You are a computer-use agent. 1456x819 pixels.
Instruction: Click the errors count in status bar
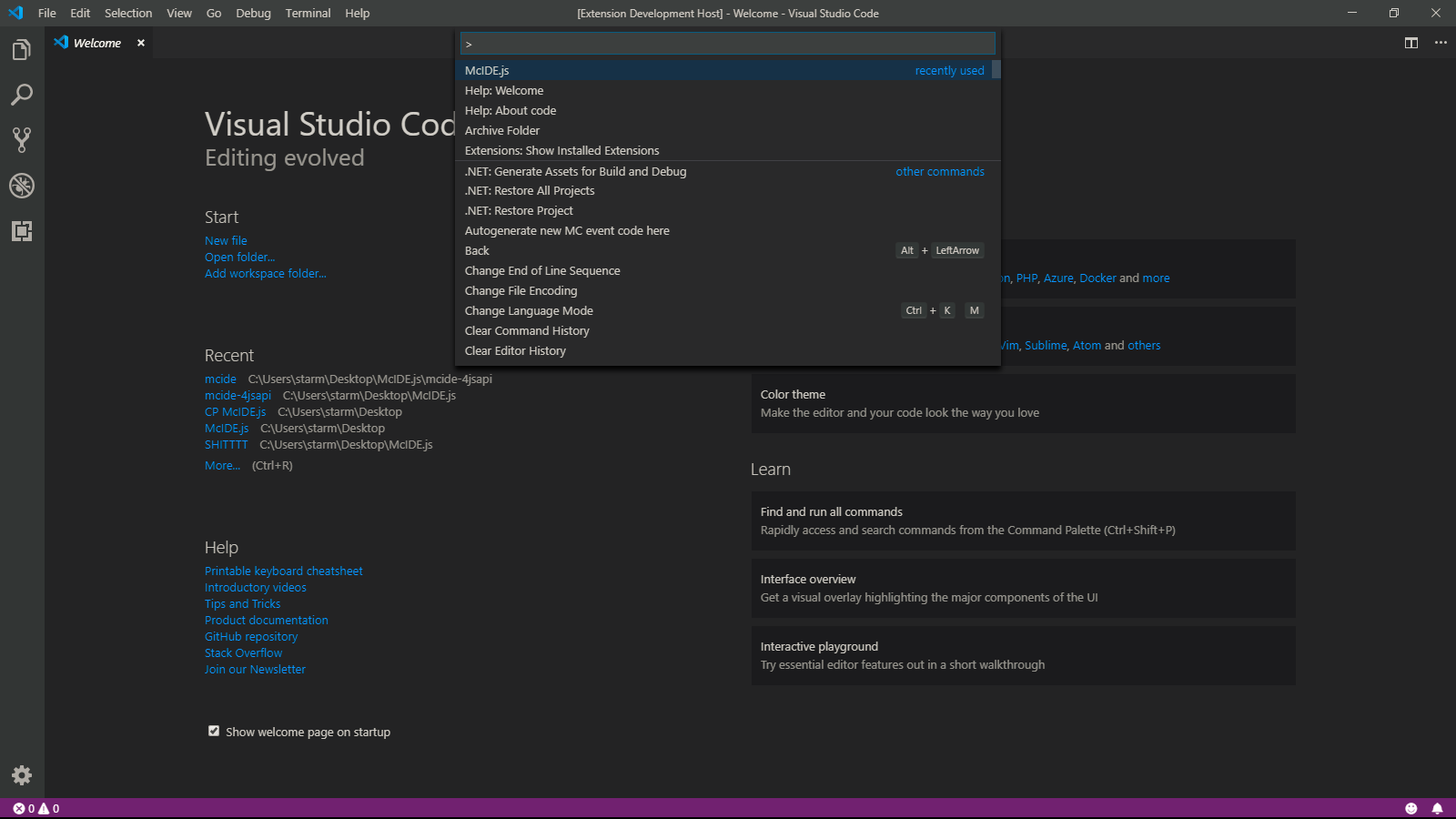click(x=24, y=808)
